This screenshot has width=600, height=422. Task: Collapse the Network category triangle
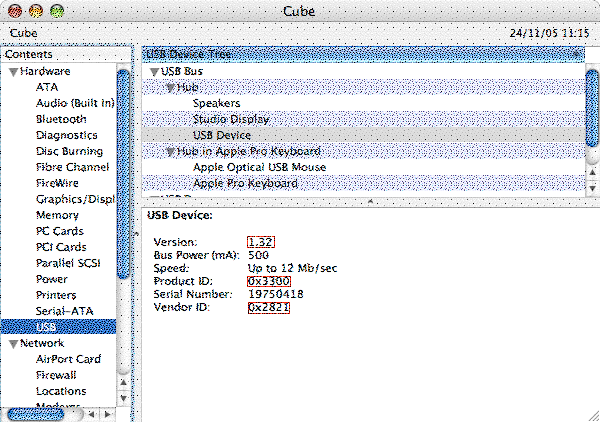click(13, 344)
